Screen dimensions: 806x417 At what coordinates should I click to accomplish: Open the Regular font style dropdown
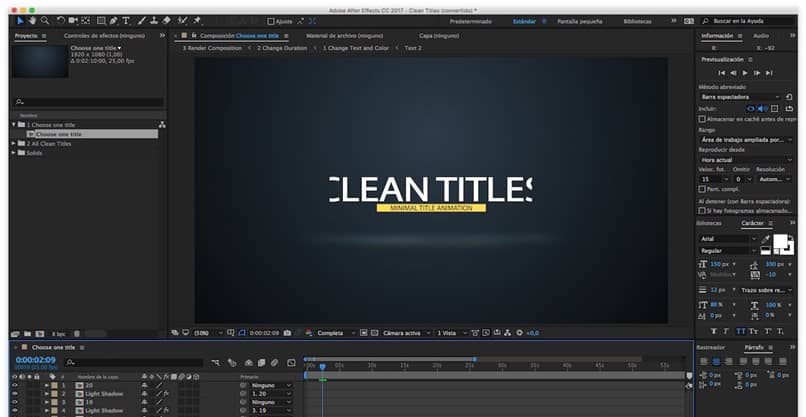coord(728,251)
